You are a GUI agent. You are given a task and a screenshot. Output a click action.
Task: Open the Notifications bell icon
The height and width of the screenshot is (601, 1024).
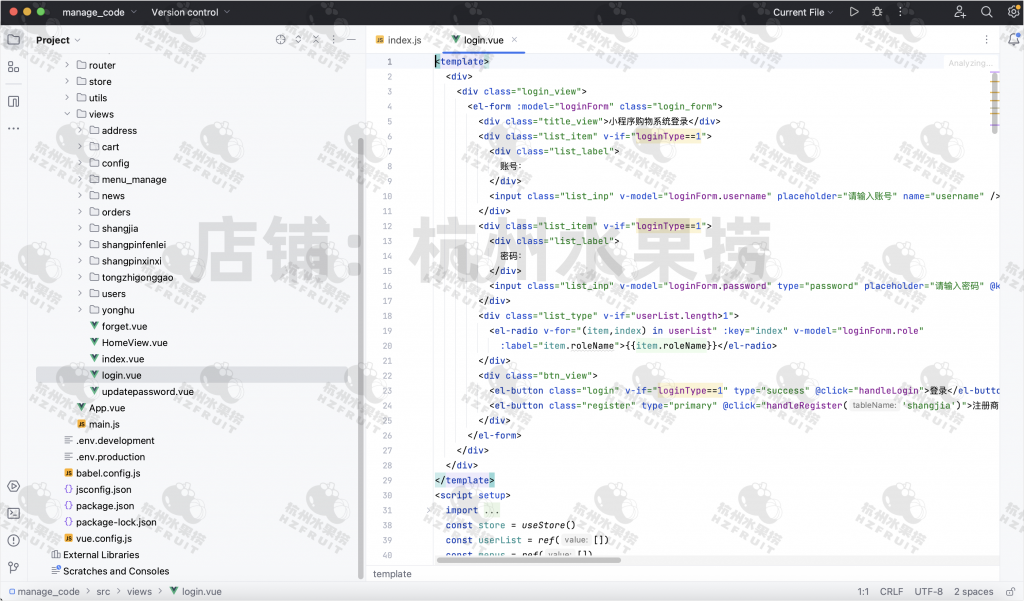coord(1012,40)
